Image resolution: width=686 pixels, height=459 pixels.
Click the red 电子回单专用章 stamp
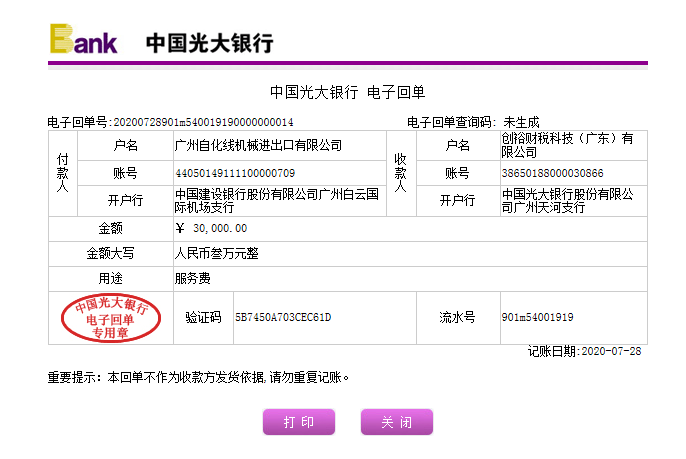[111, 318]
